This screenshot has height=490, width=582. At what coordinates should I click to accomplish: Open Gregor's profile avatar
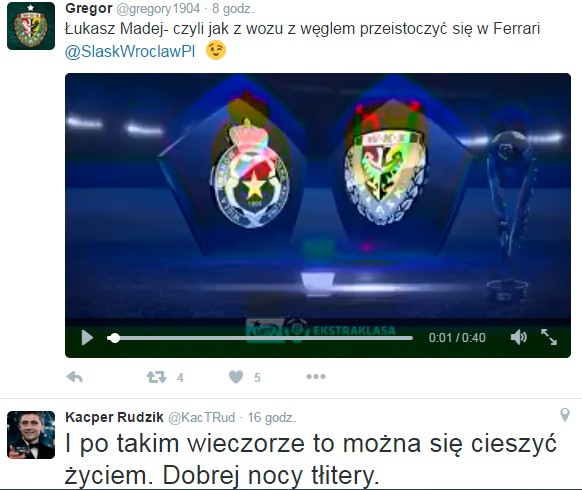[31, 26]
